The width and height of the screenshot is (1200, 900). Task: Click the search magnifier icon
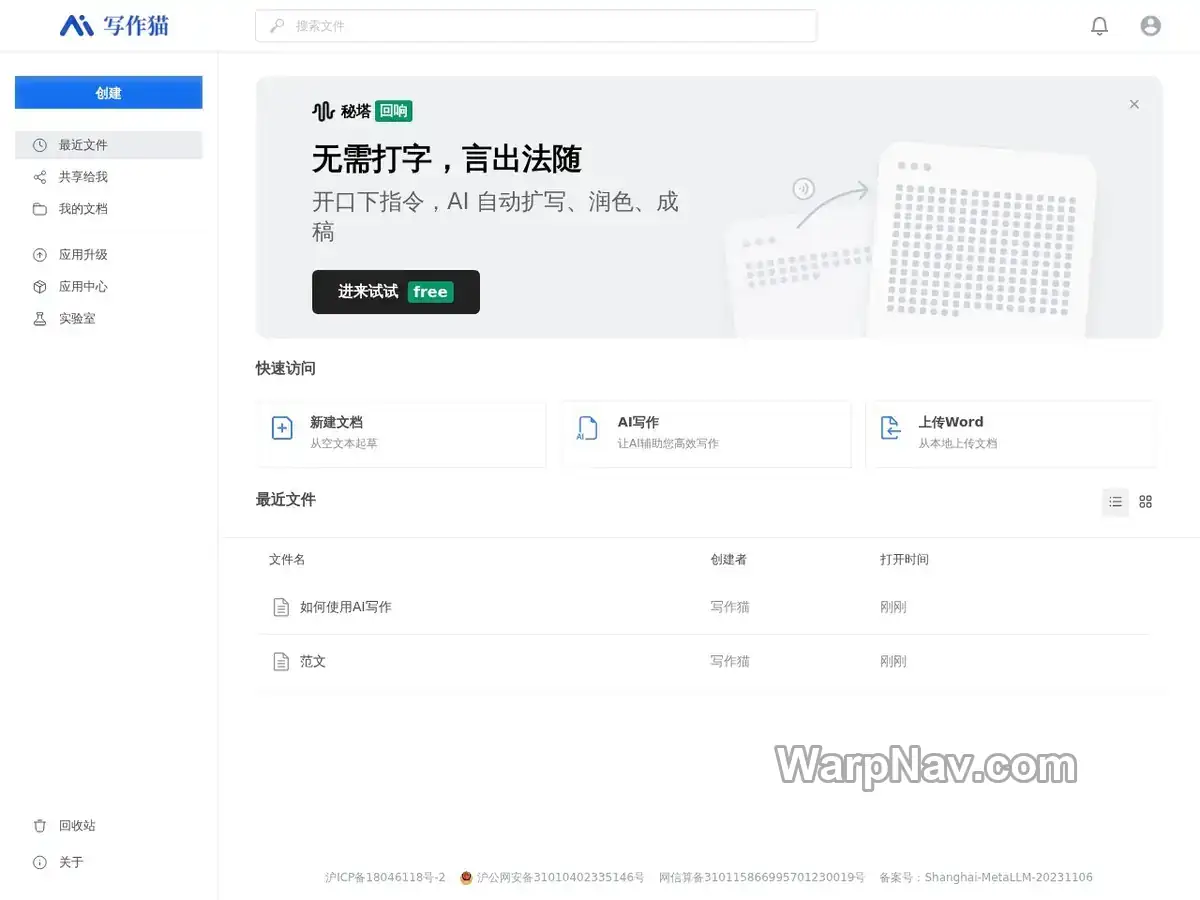(x=277, y=26)
